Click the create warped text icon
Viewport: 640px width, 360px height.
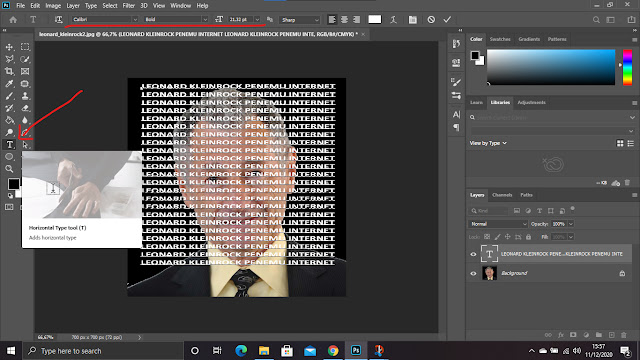(x=393, y=20)
